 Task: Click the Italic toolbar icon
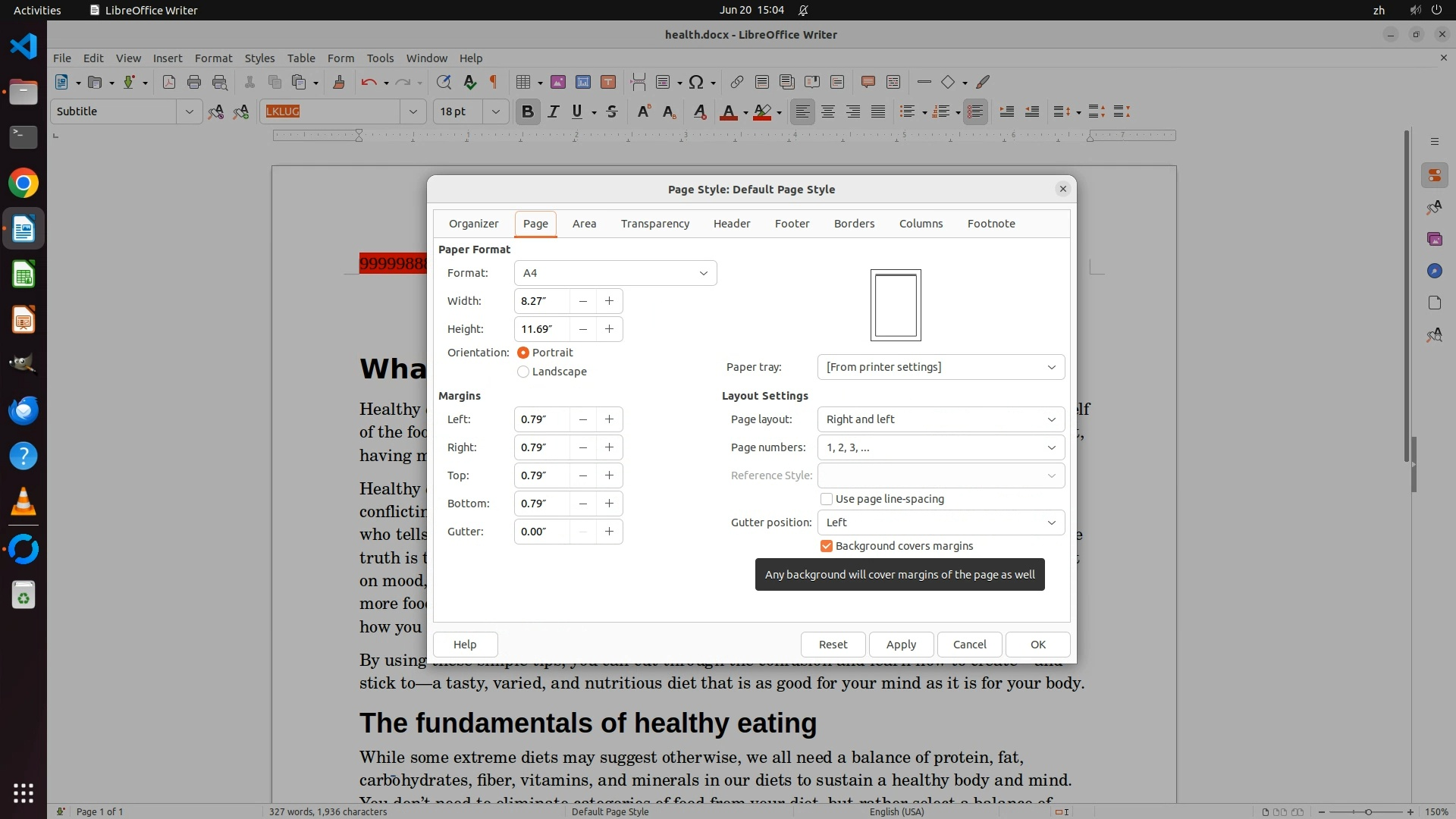click(553, 111)
